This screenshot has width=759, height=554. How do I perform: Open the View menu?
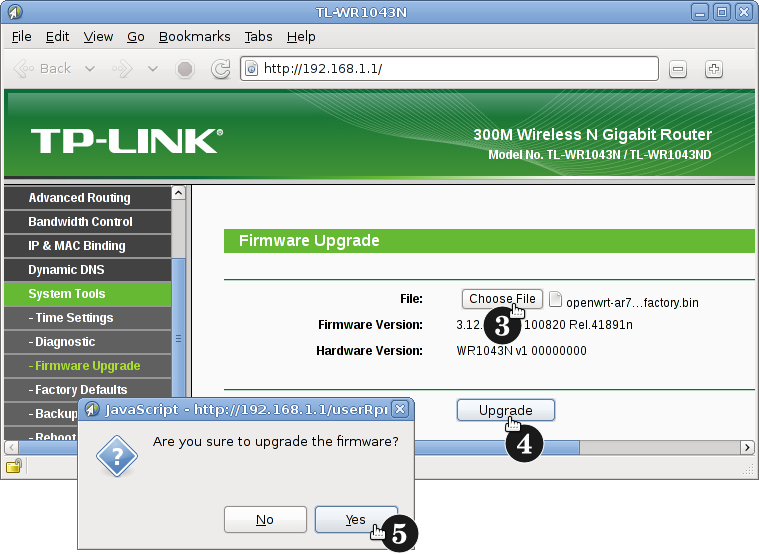pos(98,37)
